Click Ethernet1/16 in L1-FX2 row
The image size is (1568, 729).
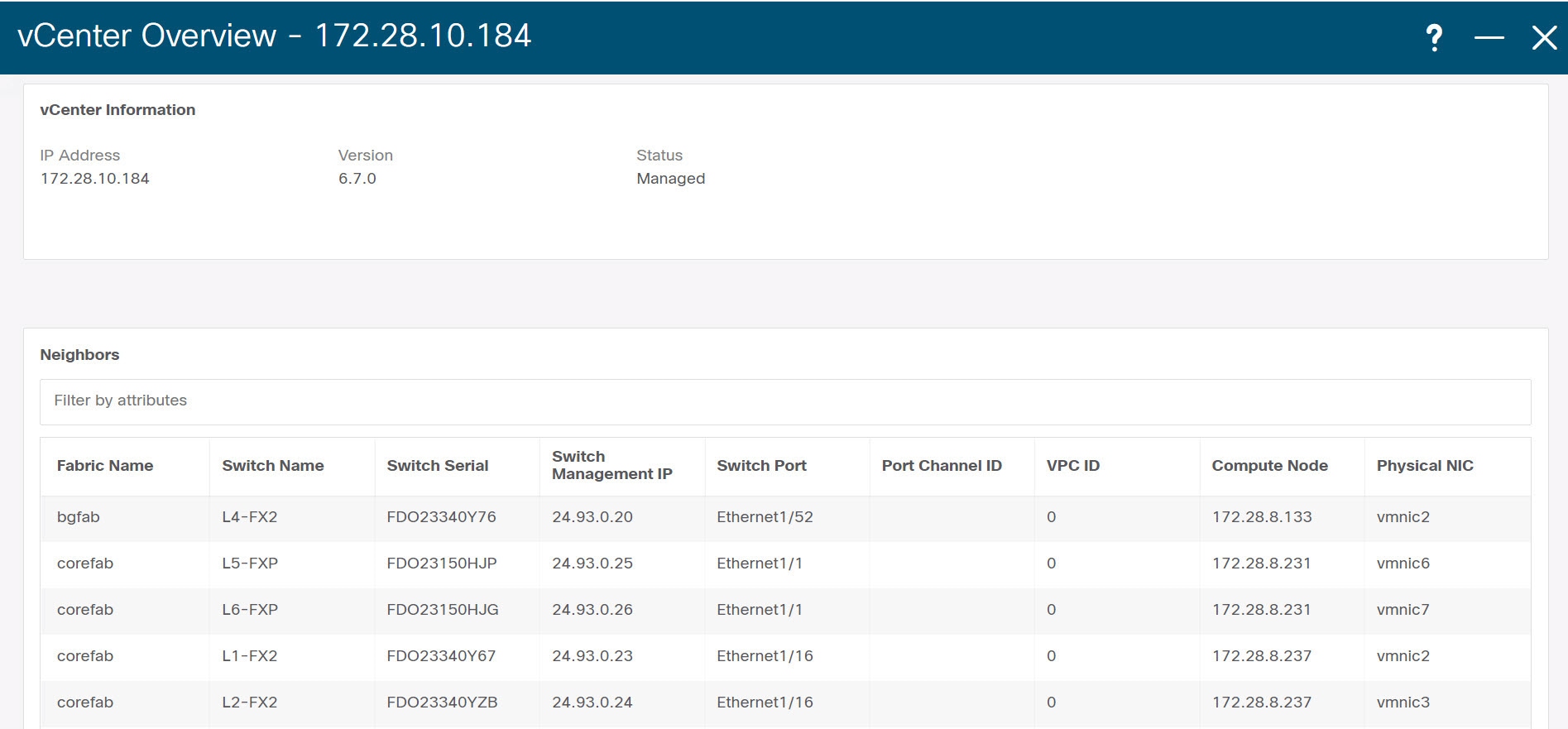[x=765, y=656]
